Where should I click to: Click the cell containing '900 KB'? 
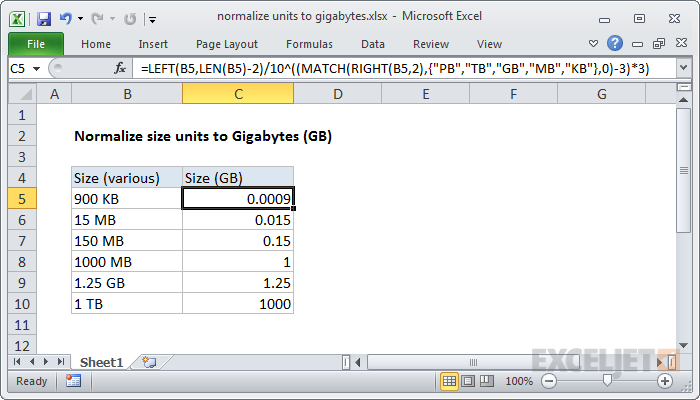tap(127, 199)
